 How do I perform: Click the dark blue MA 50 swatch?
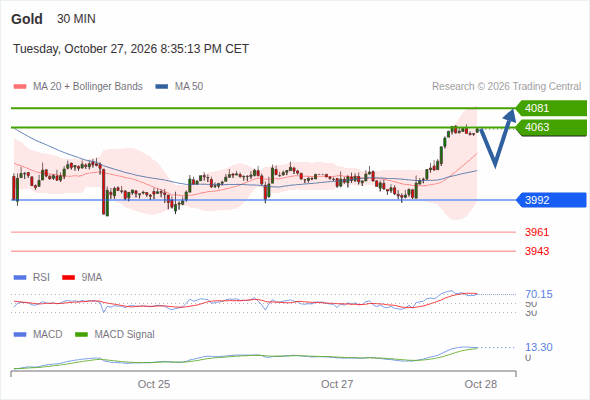[x=162, y=87]
